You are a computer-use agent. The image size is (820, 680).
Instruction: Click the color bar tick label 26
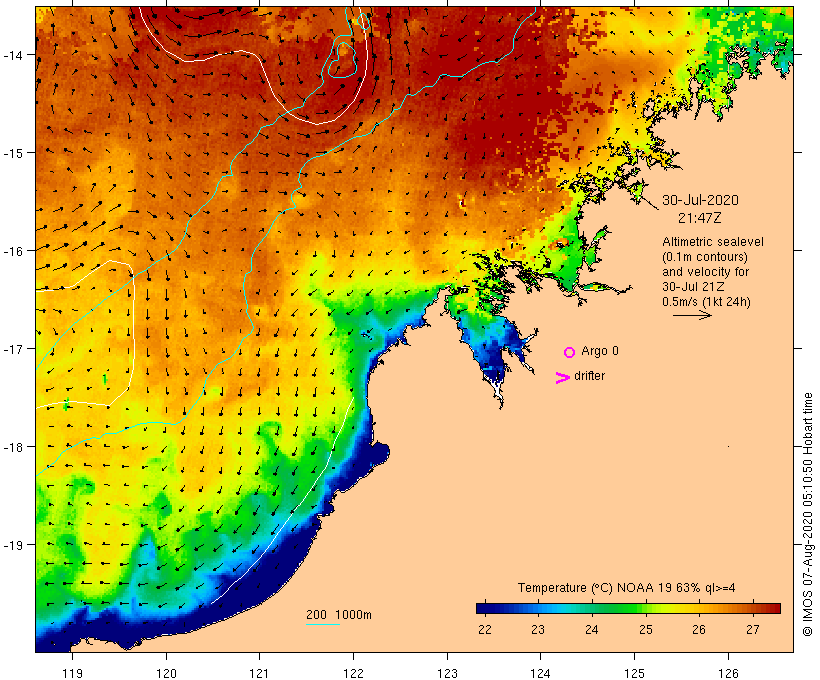click(x=699, y=629)
